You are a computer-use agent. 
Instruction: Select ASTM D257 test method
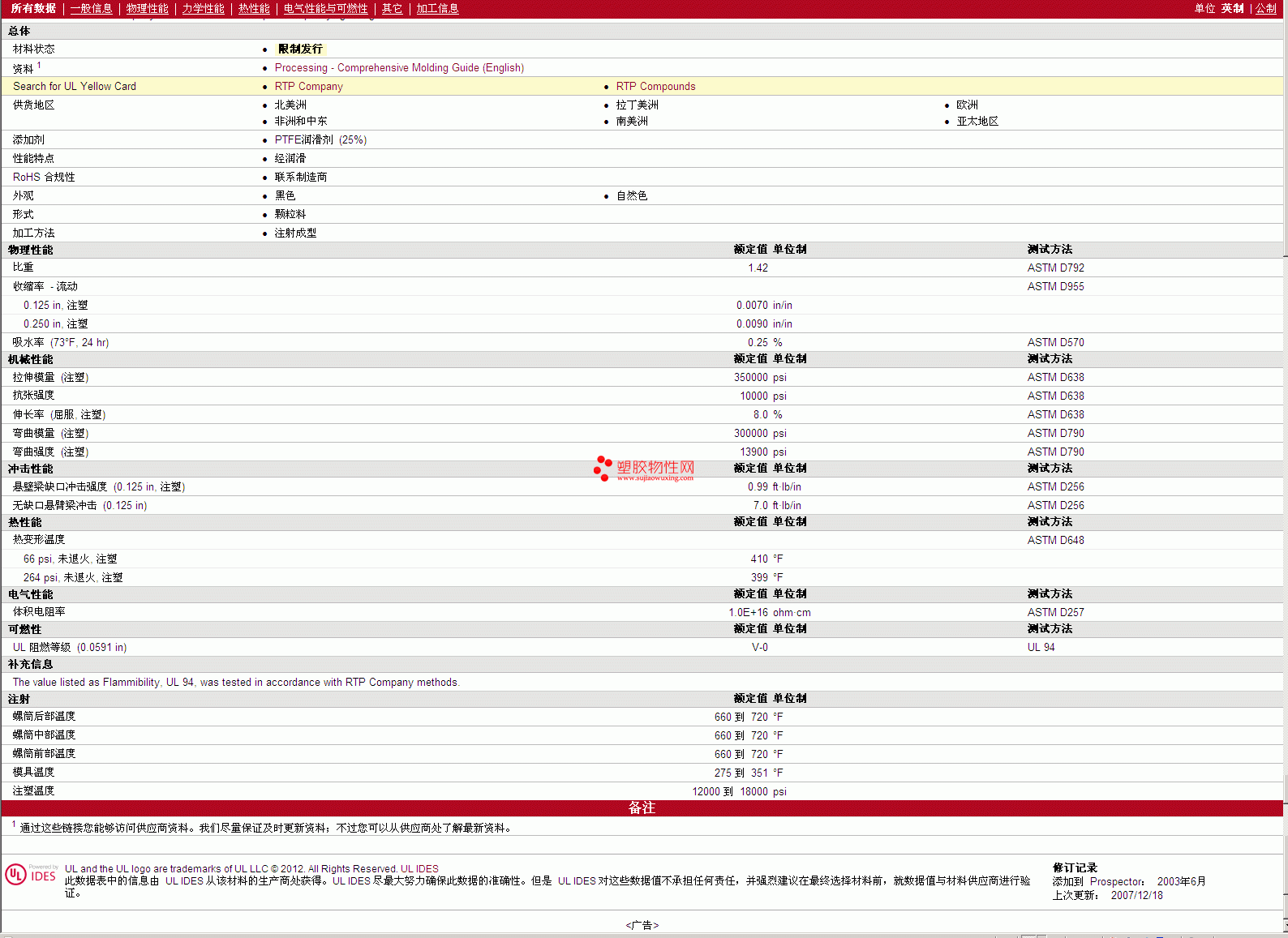[1055, 613]
